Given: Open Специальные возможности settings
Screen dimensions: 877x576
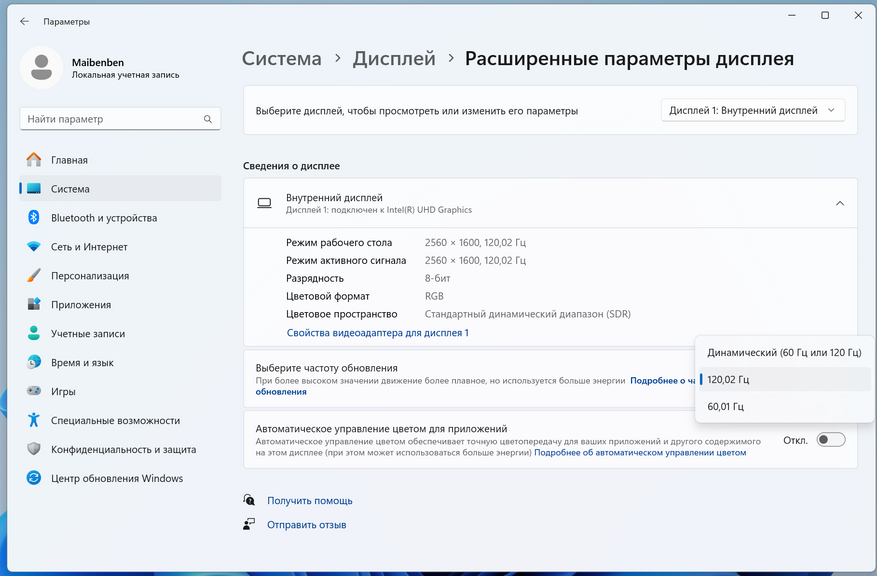Looking at the screenshot, I should click(x=120, y=421).
